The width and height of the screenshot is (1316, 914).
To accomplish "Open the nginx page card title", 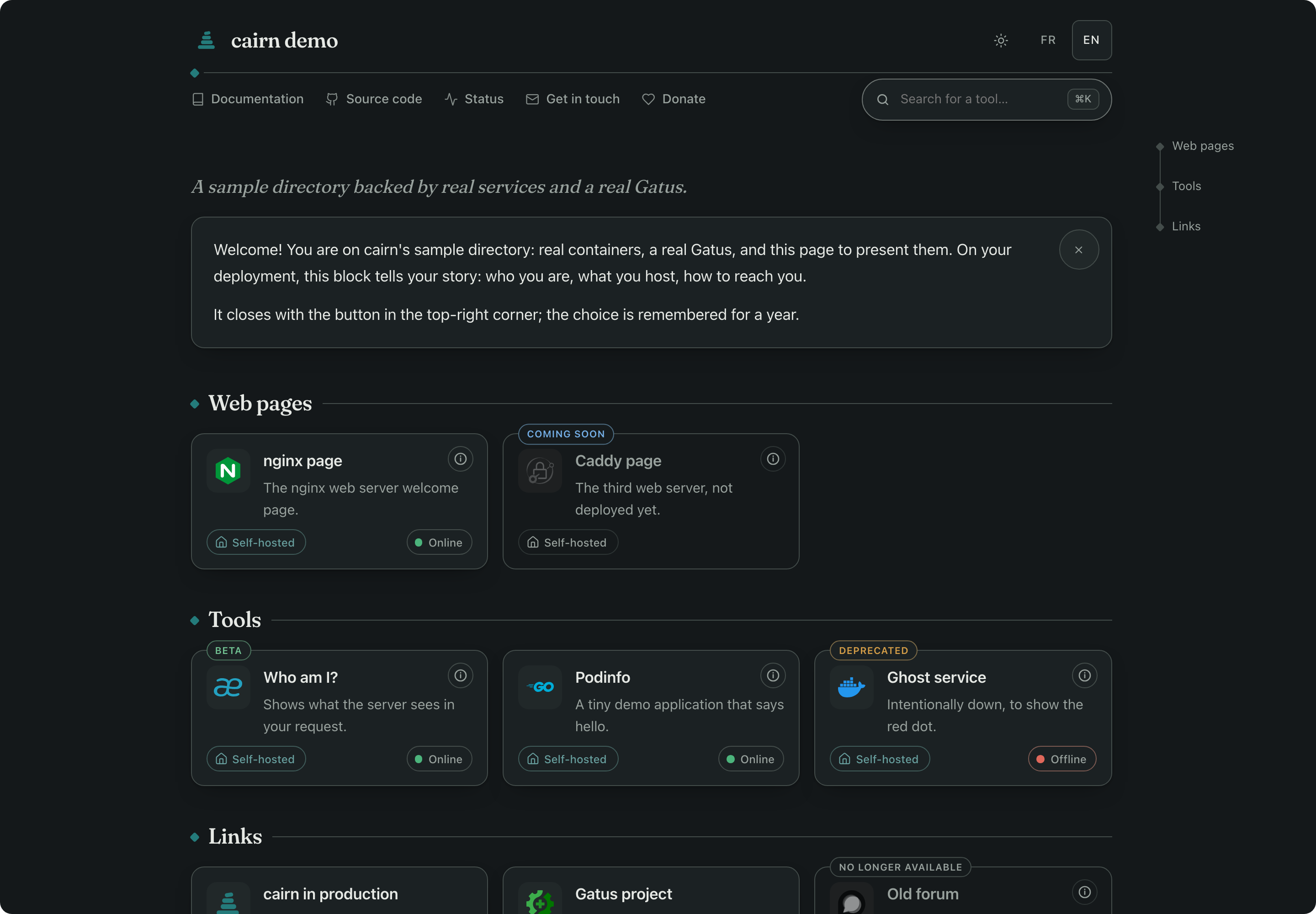I will 302,461.
